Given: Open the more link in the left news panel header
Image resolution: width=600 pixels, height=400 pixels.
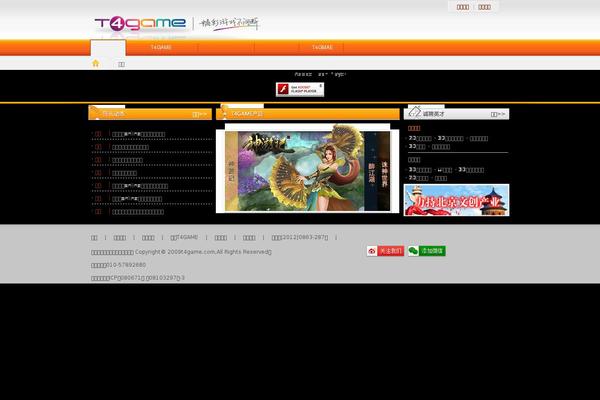Looking at the screenshot, I should click(199, 114).
